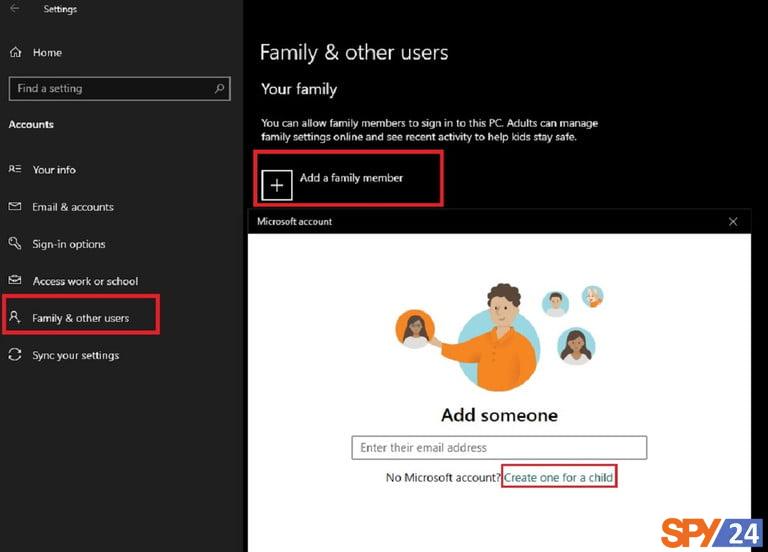Open Sign-in options
This screenshot has width=768, height=552.
[69, 244]
